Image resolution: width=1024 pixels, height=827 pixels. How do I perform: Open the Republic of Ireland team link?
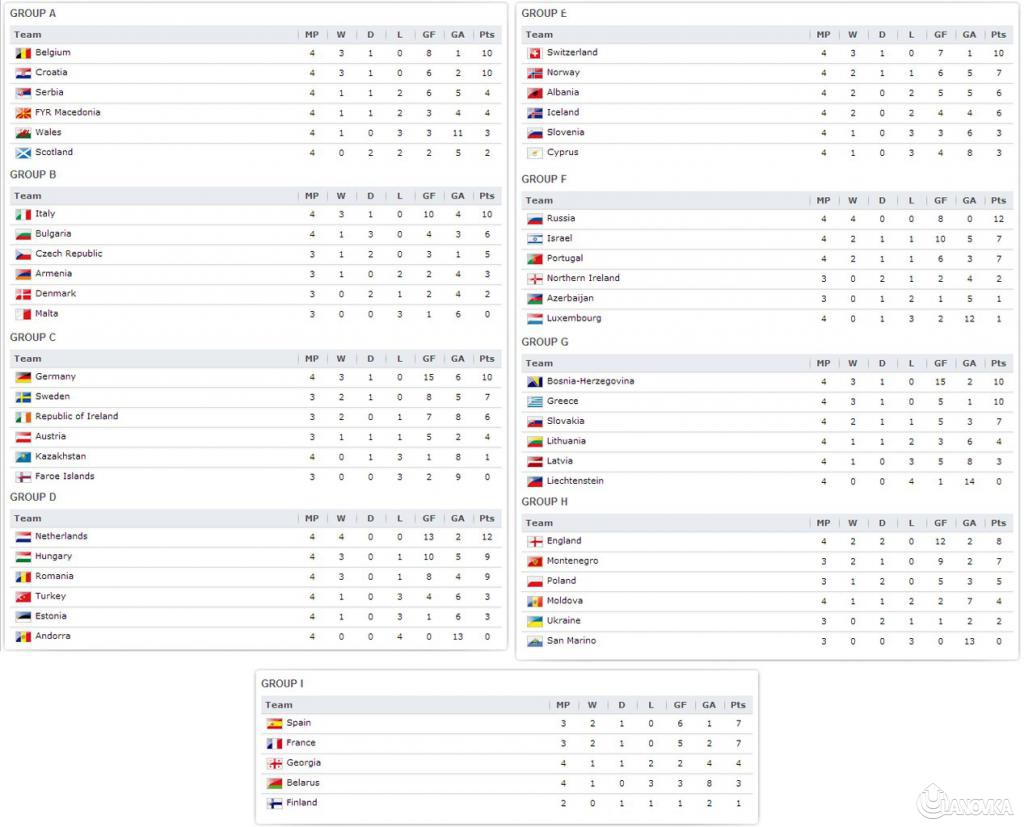(76, 417)
